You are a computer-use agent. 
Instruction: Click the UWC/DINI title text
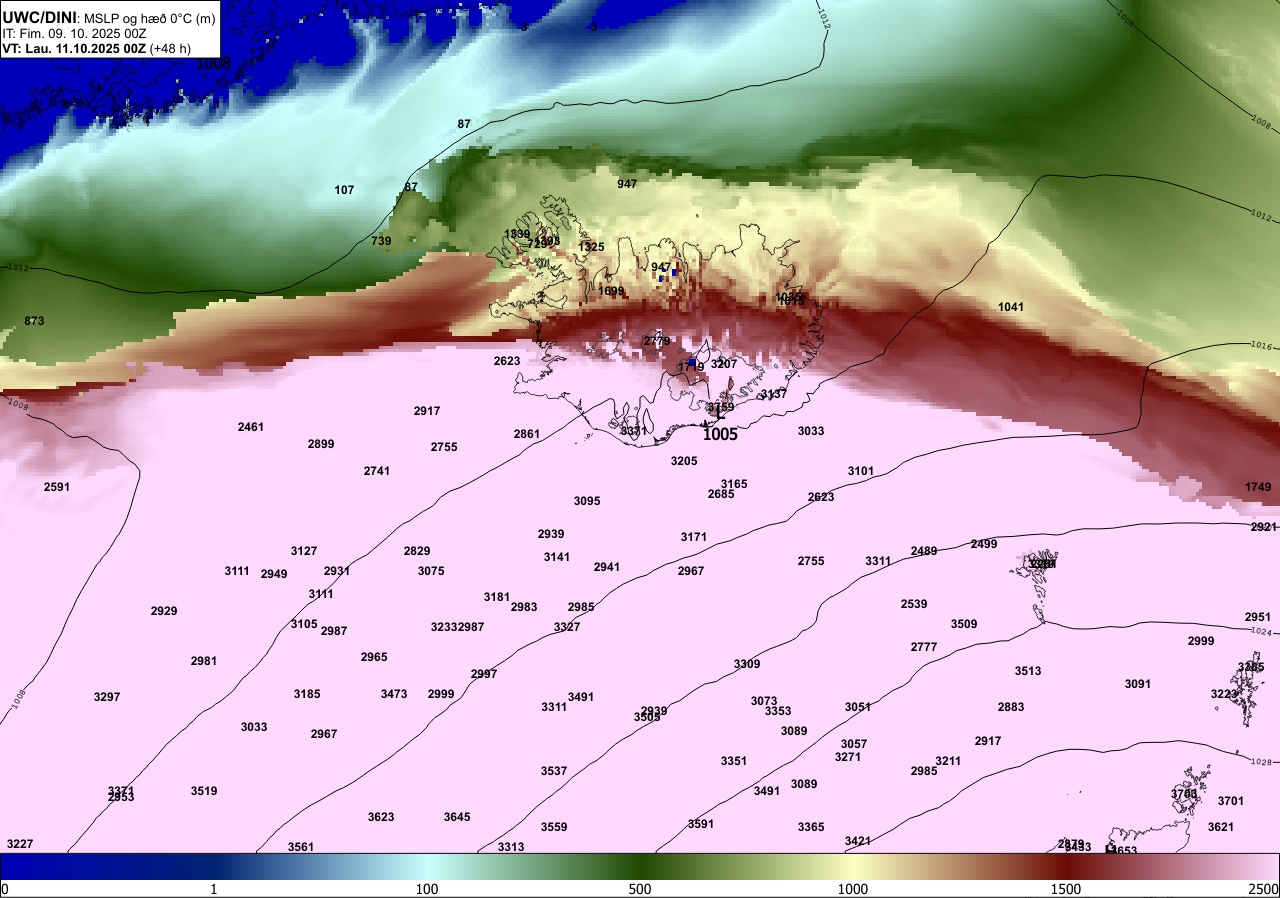40,17
